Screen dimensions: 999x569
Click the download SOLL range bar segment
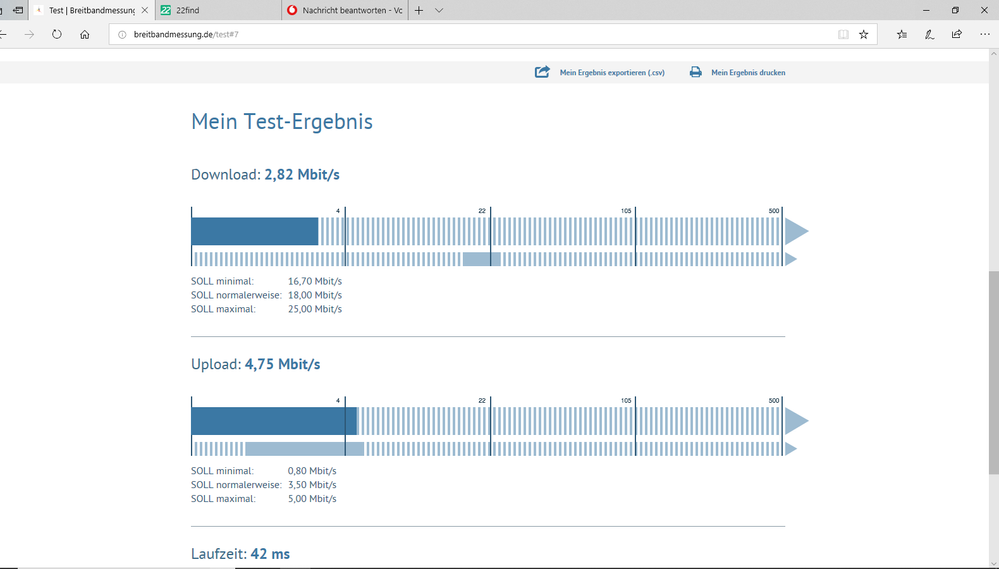pos(482,259)
